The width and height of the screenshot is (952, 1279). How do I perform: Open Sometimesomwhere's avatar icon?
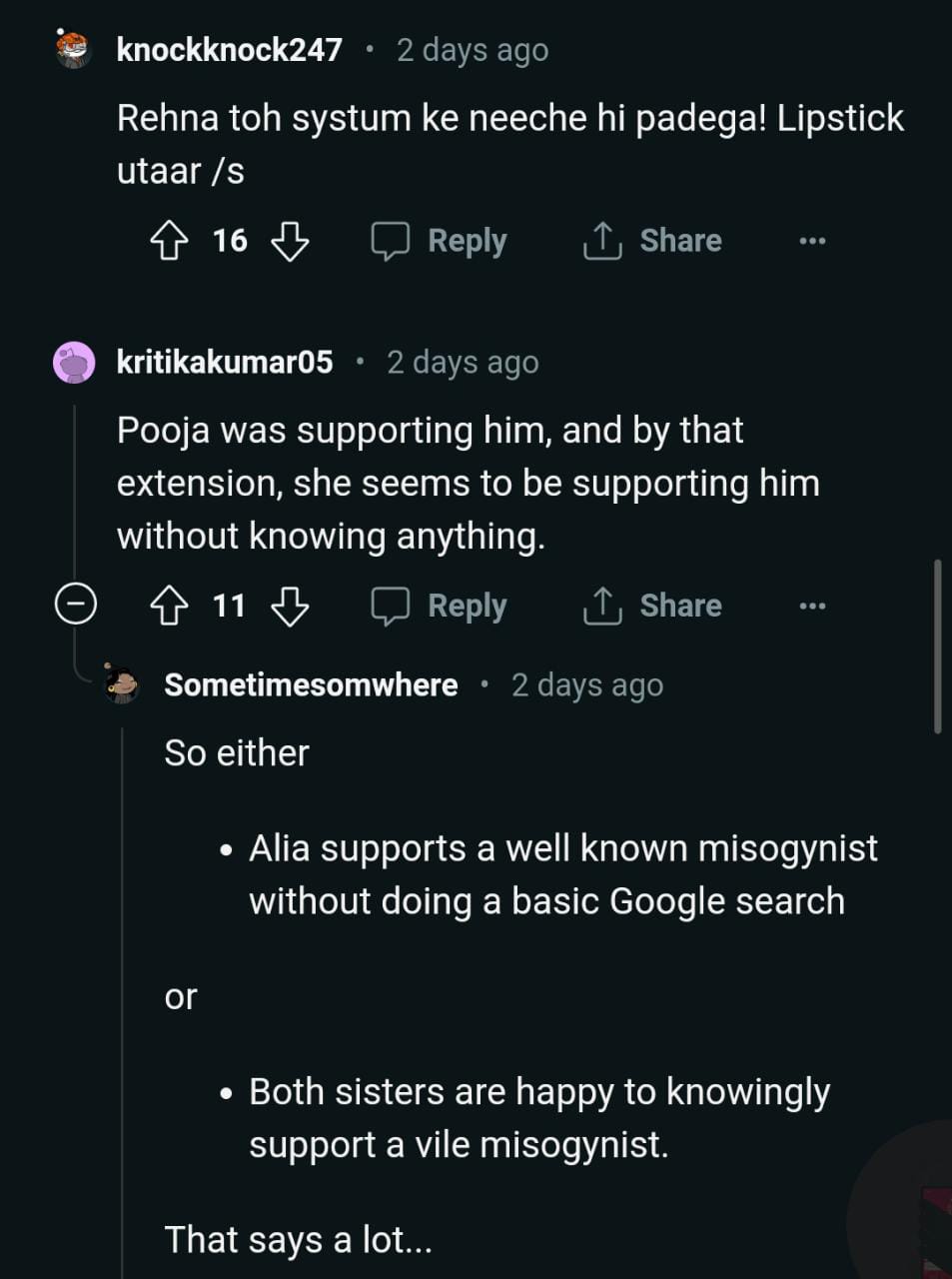click(x=122, y=684)
